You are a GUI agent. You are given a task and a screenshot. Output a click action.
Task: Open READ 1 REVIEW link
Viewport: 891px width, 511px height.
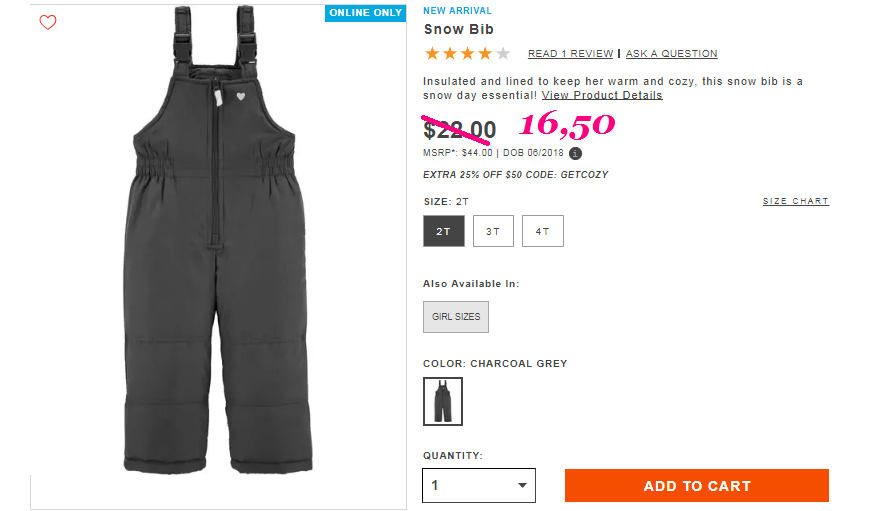(x=571, y=53)
